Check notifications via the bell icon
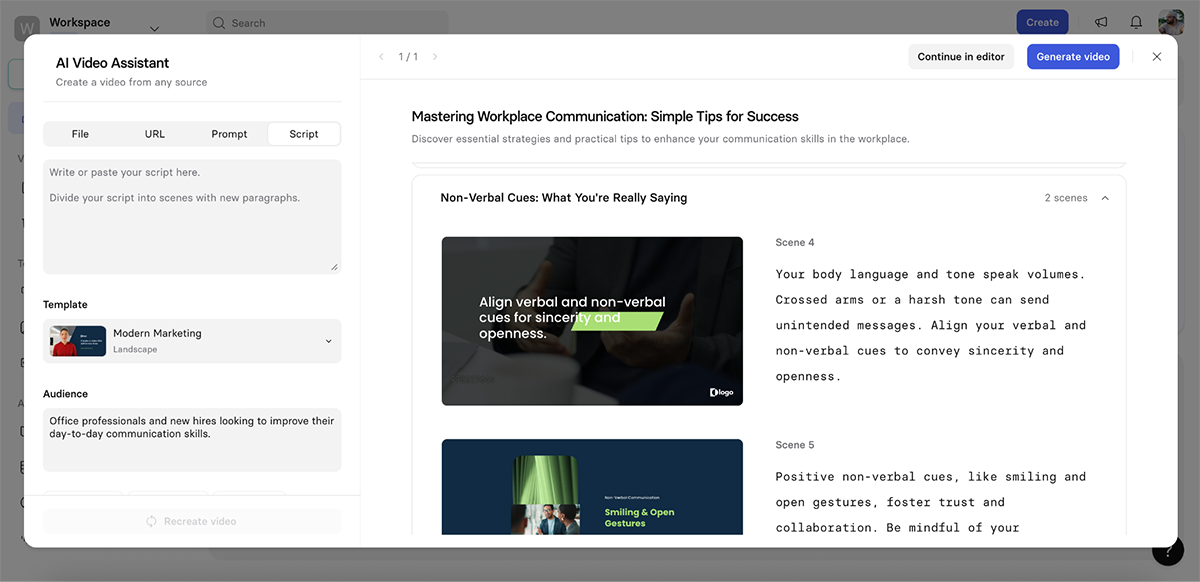This screenshot has height=582, width=1200. 1135,21
